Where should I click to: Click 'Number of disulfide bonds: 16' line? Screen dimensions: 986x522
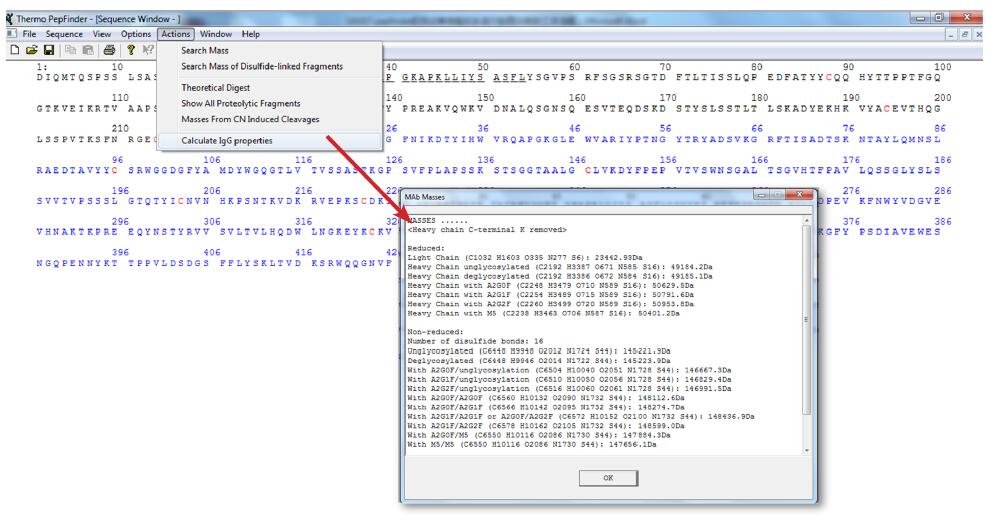tap(475, 342)
